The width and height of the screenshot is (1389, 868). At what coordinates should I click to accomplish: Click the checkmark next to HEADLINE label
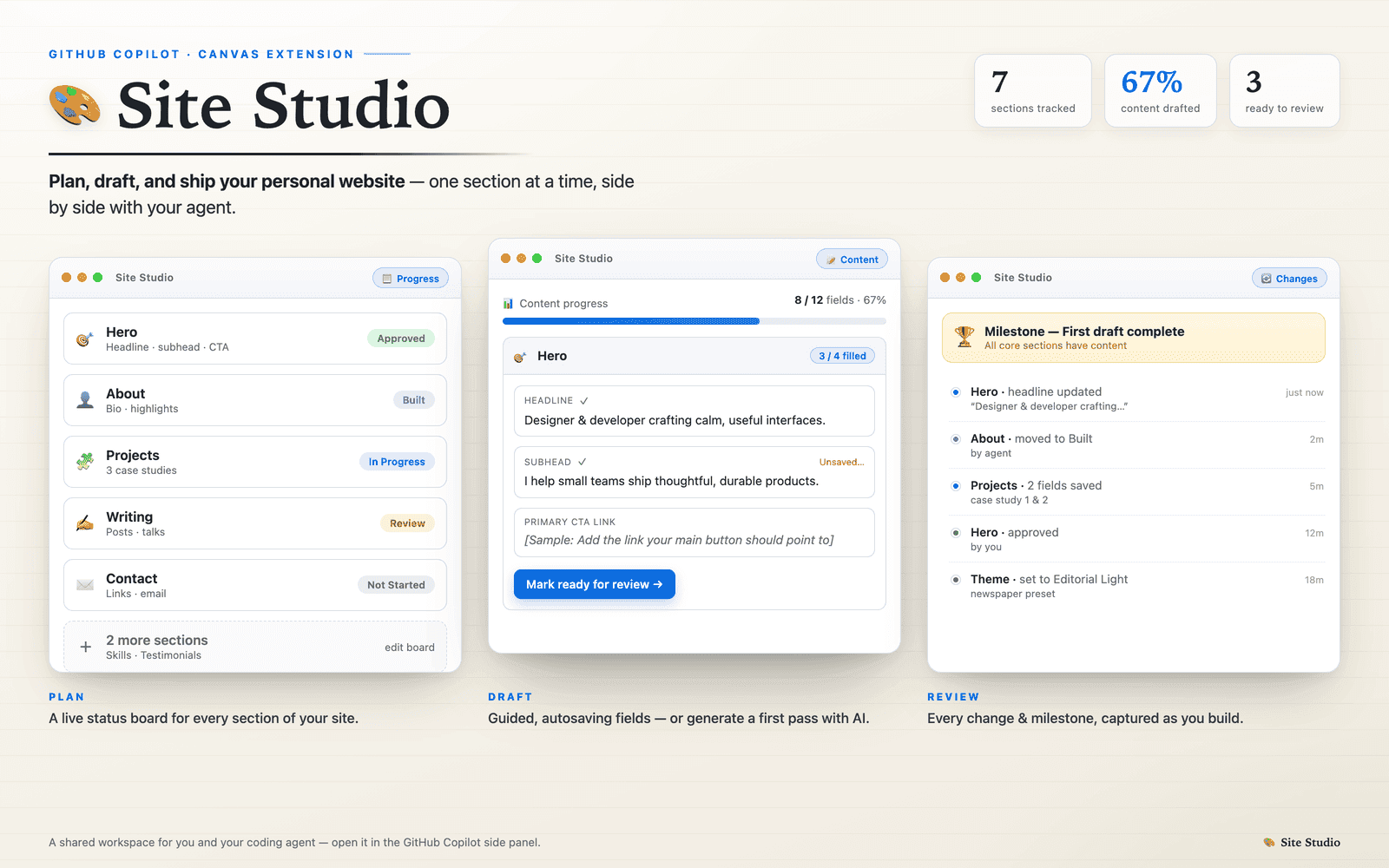[584, 401]
